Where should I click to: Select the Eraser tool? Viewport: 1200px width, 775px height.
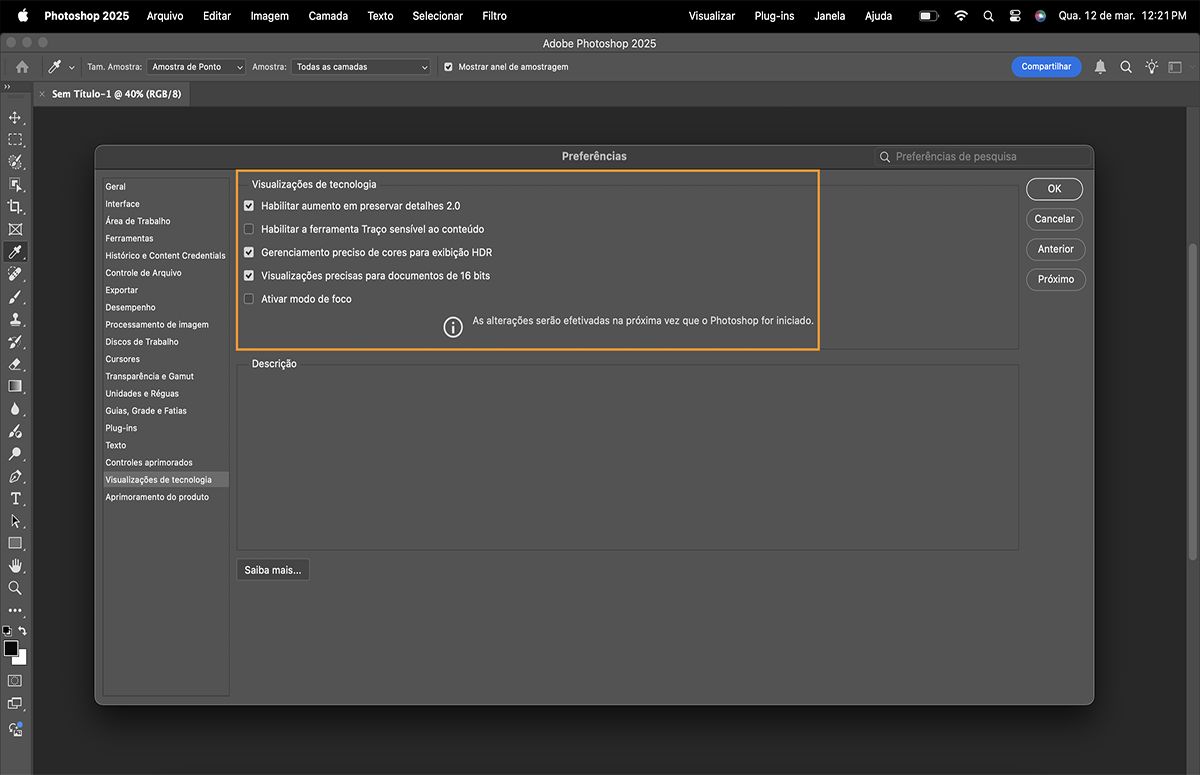[15, 364]
